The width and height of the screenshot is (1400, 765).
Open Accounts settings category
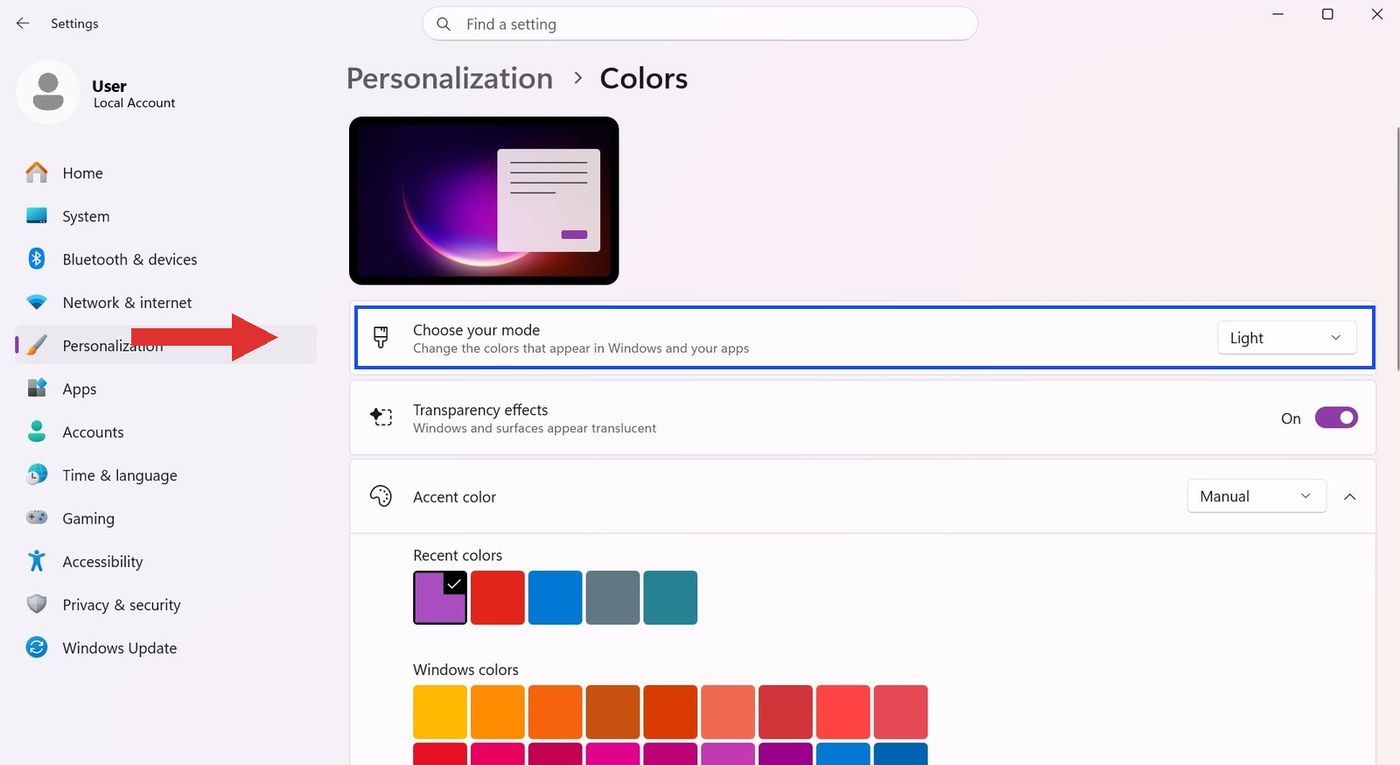(166, 432)
